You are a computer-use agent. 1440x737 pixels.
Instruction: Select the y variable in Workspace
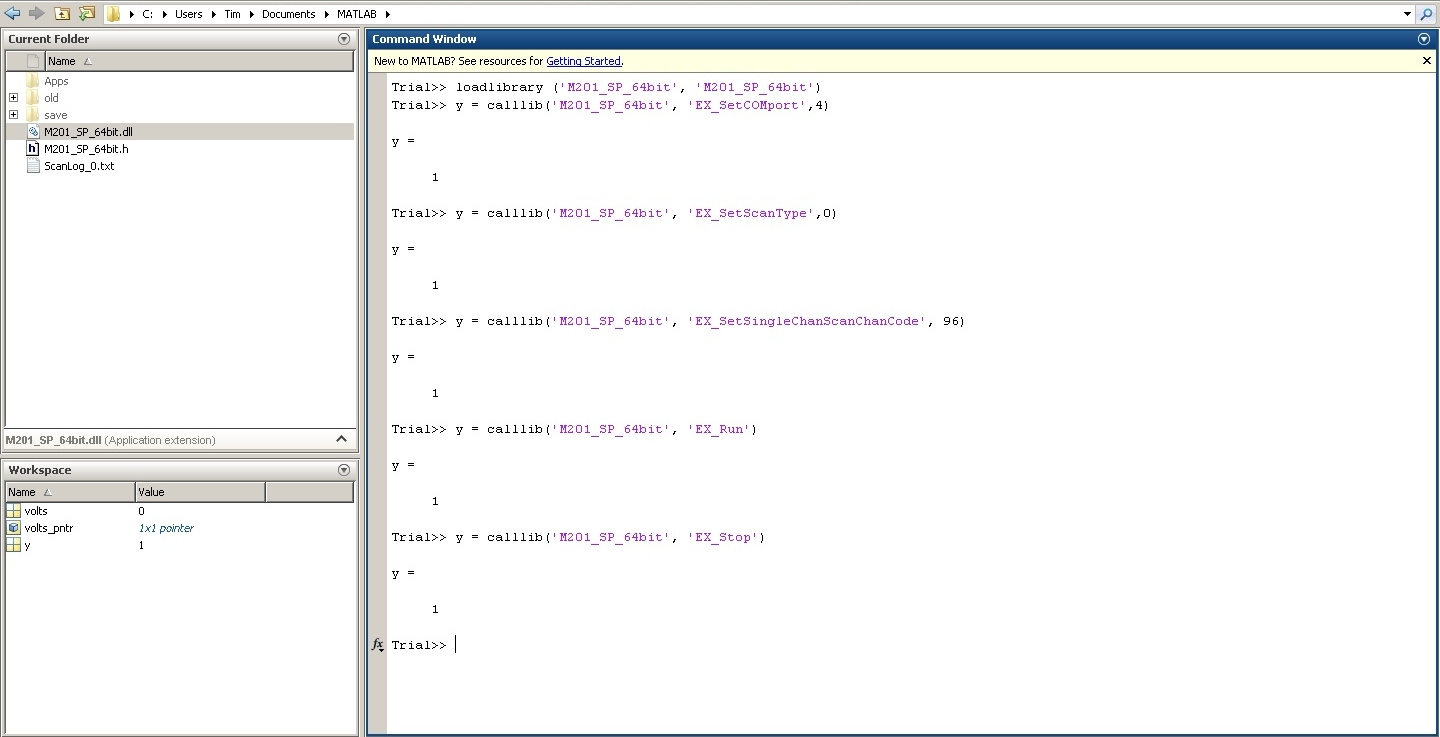click(x=28, y=545)
